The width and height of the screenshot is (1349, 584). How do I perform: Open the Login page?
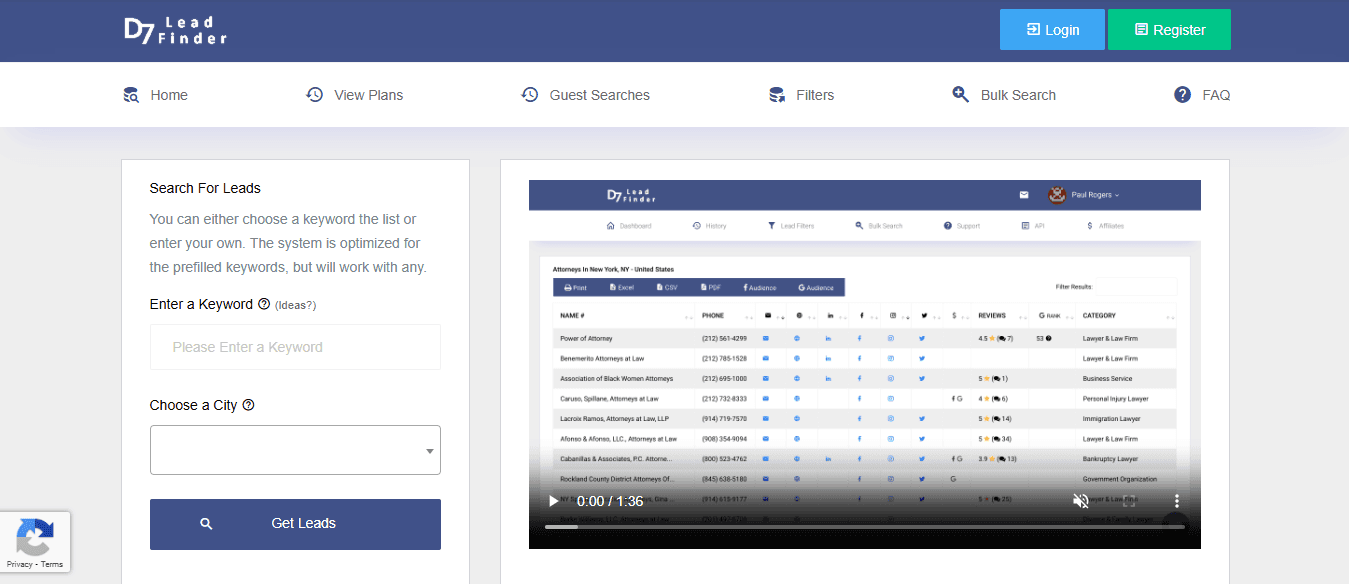(1052, 30)
